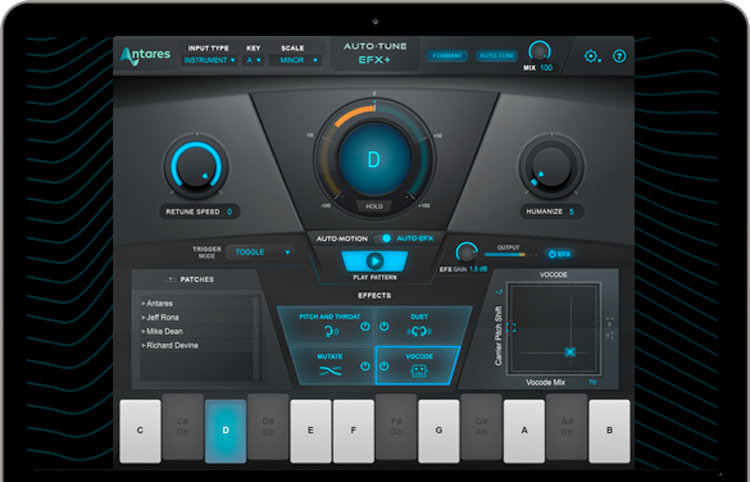Enable the Formant button
Screen dimensions: 750x482
[447, 56]
